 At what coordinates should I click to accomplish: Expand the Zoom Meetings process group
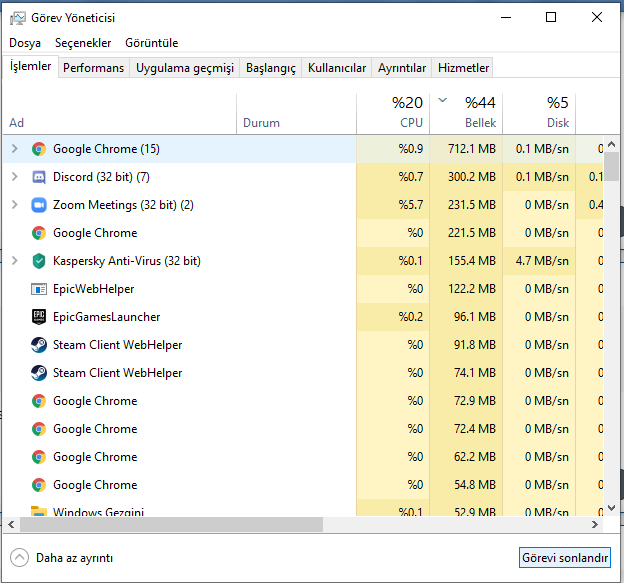[x=15, y=205]
